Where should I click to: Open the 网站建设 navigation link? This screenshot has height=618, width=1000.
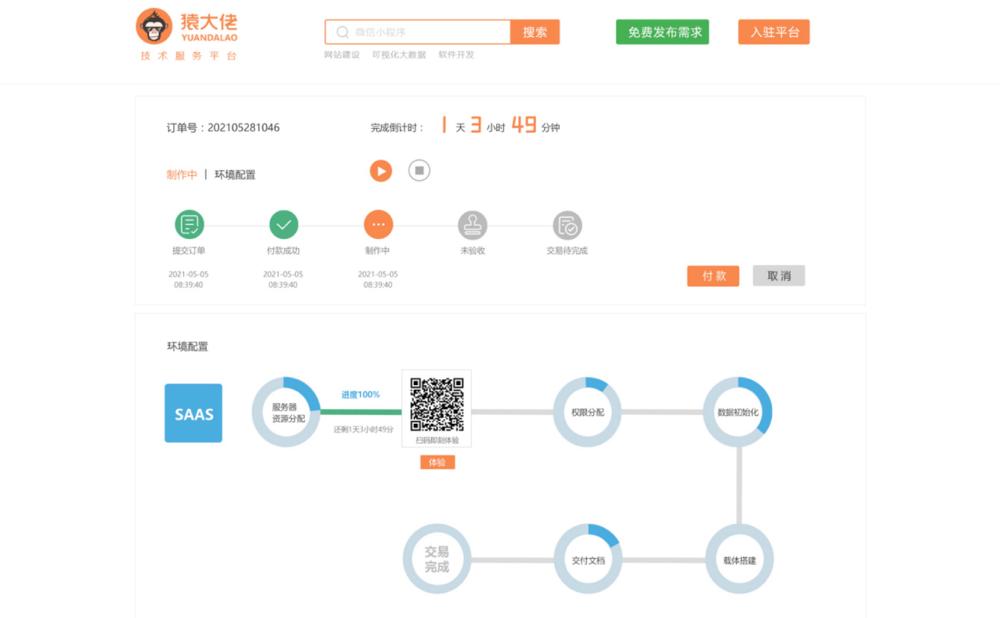(x=340, y=54)
